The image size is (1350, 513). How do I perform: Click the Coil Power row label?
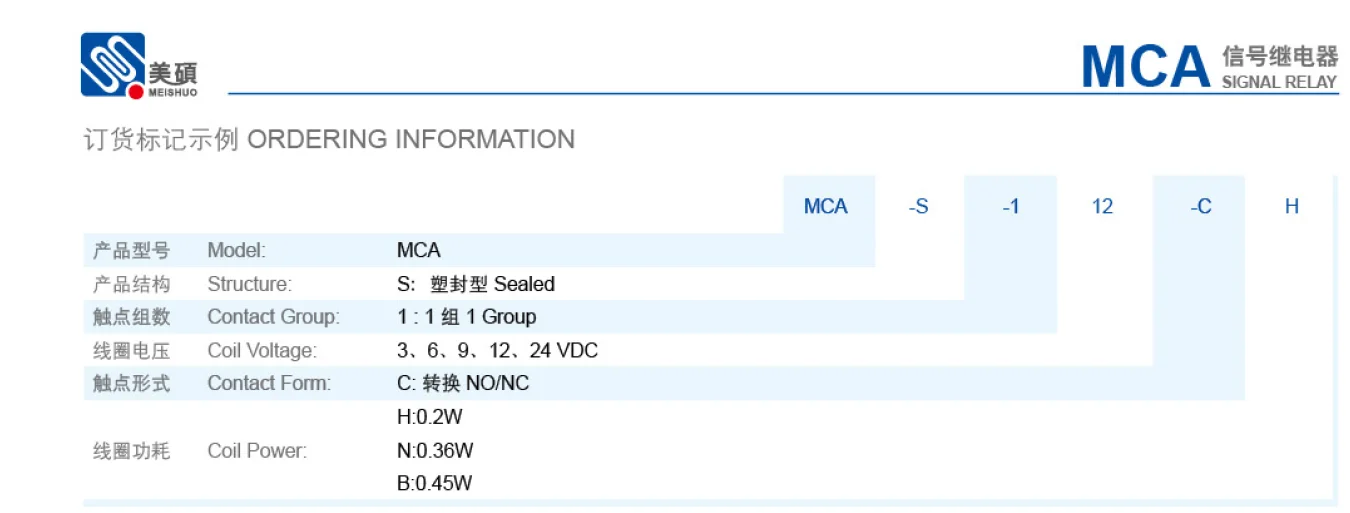pos(257,451)
